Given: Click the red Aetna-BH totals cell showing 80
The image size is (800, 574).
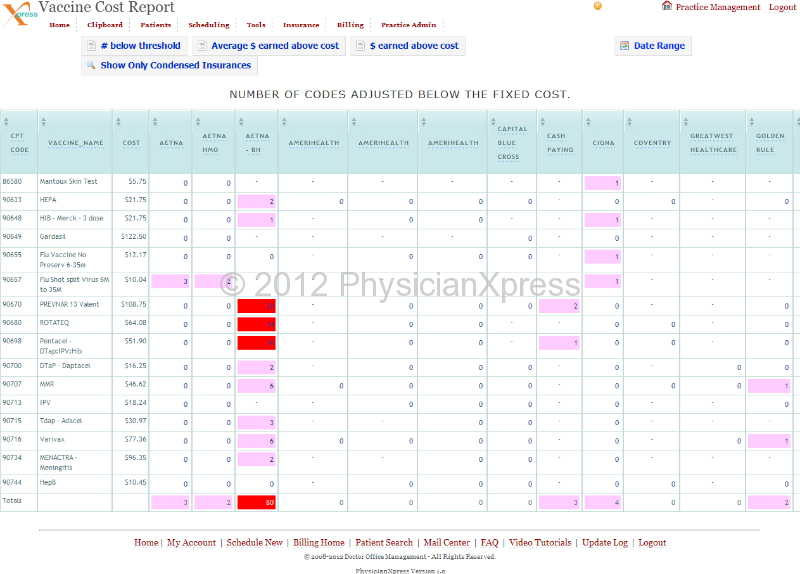Looking at the screenshot, I should pos(256,502).
